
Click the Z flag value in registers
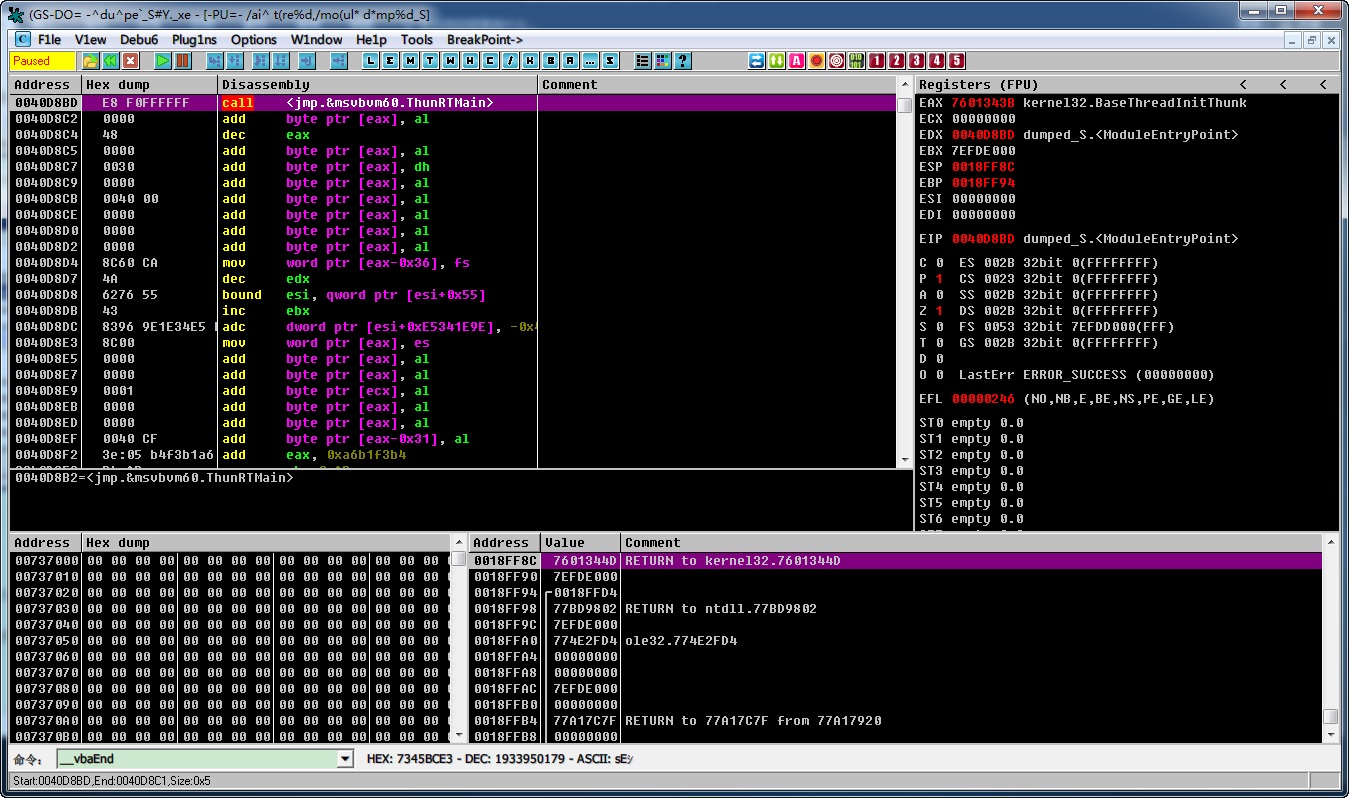pos(939,311)
